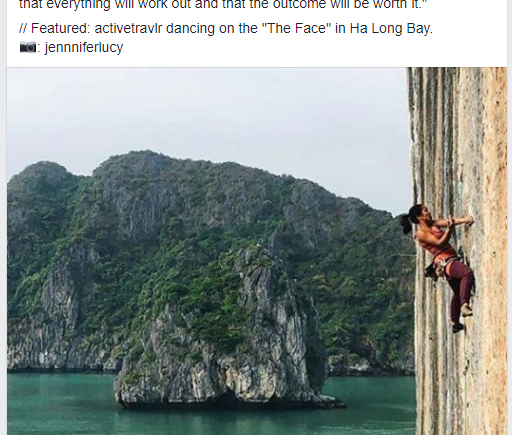Open the jennniferlucy photographer credit
512x435 pixels.
84,47
